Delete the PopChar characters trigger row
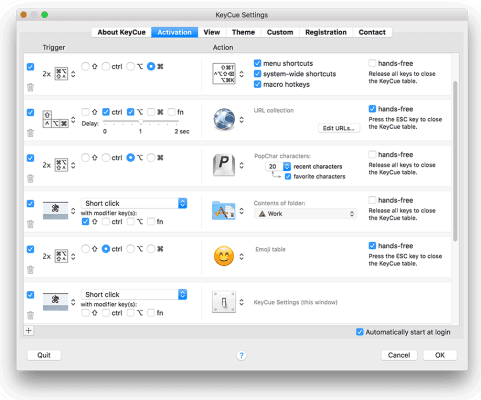Viewport: 481px width, 400px height. point(30,179)
